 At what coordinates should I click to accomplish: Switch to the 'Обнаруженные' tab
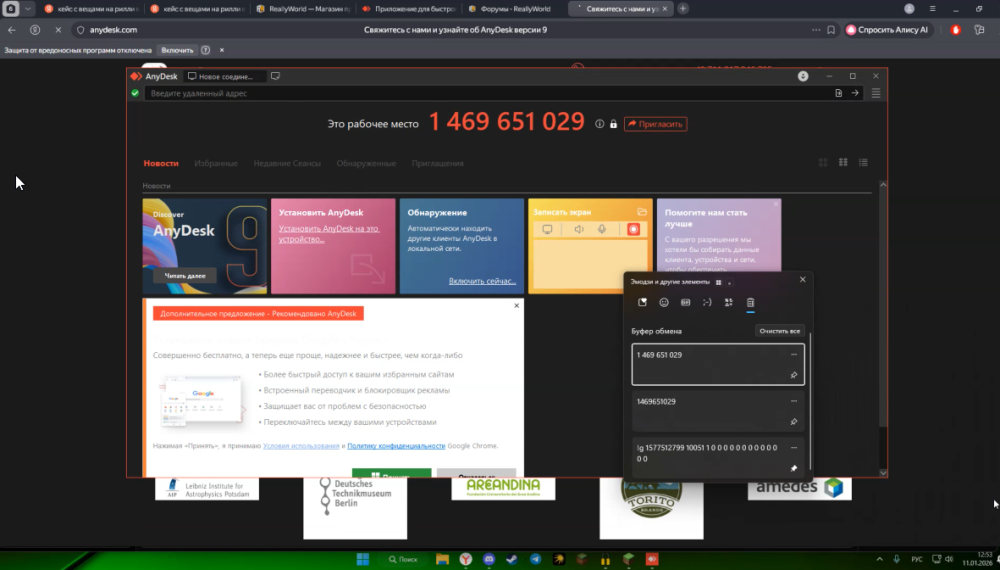[x=366, y=163]
